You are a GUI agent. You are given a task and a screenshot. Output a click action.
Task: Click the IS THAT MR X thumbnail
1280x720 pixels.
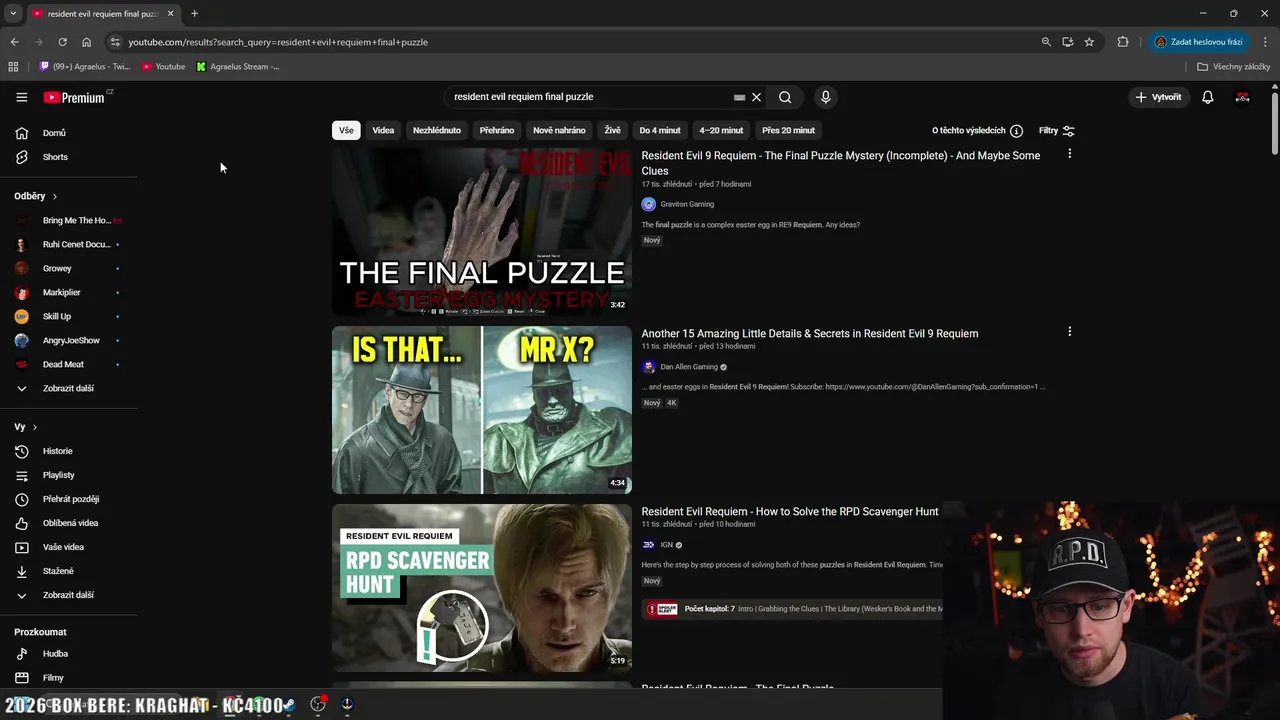482,410
